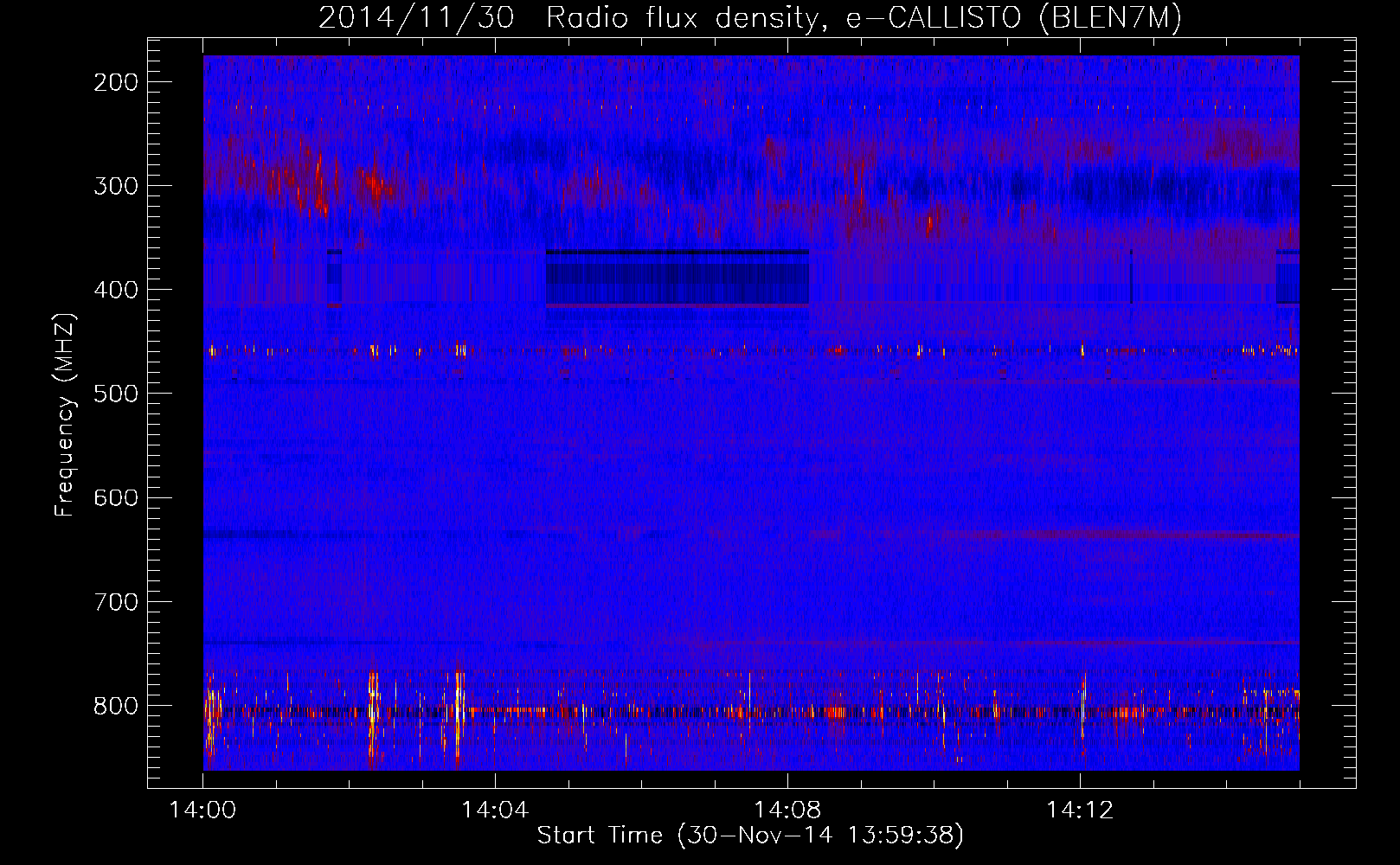
Task: Click the 200 frequency tick label
Action: coord(116,82)
